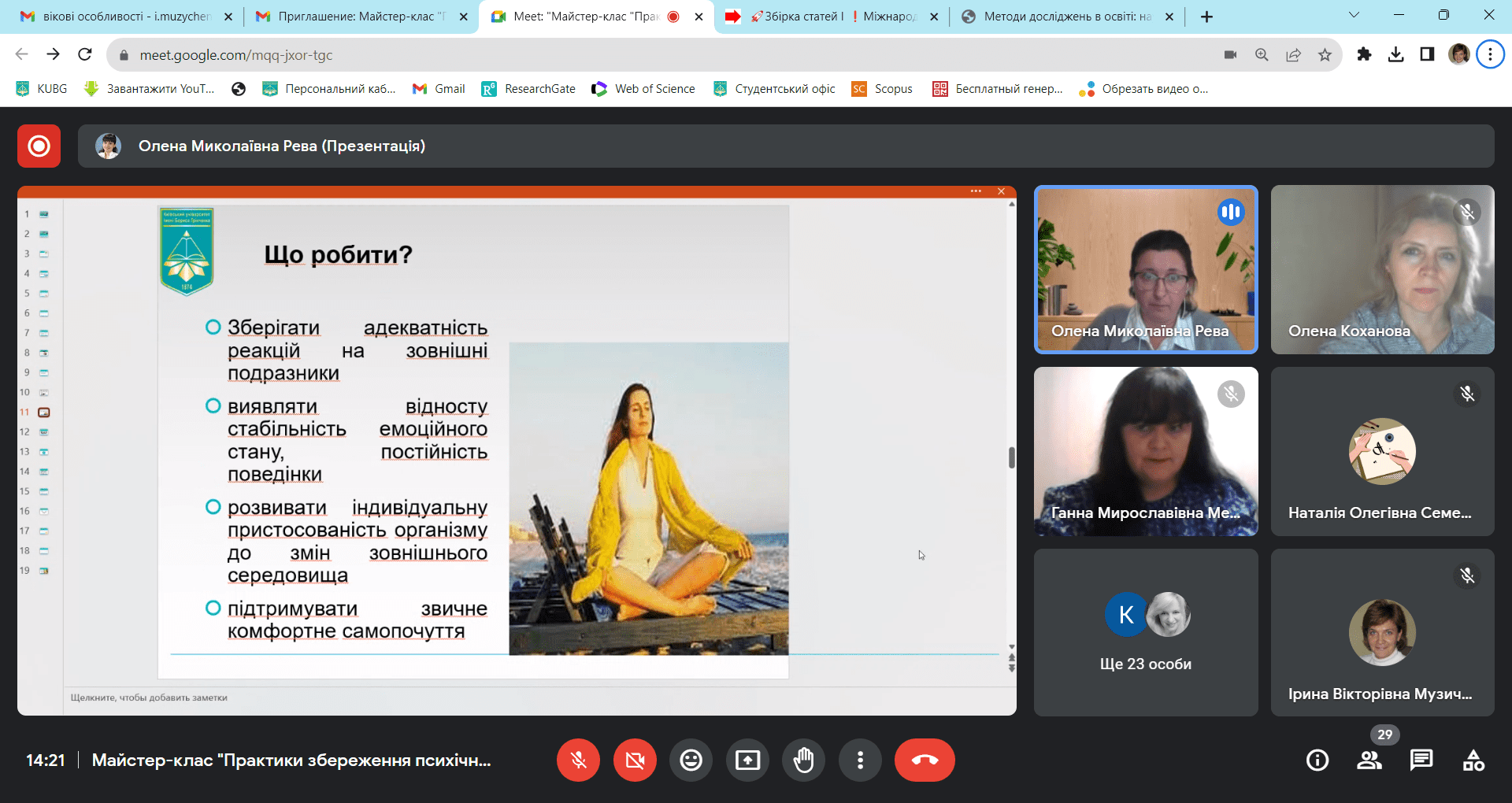Open the chat with everyone panel

[1421, 760]
